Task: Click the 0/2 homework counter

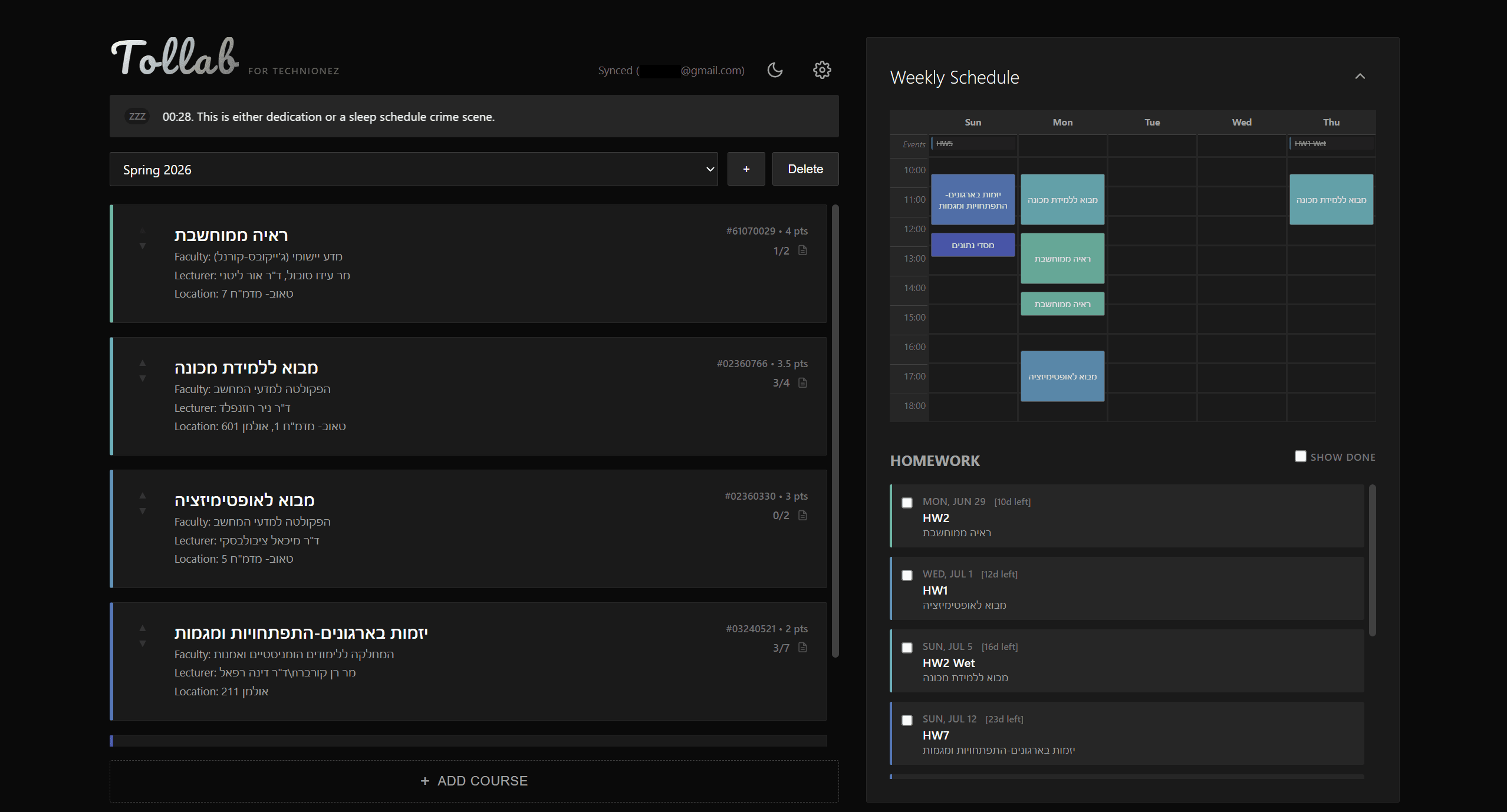Action: click(x=781, y=516)
